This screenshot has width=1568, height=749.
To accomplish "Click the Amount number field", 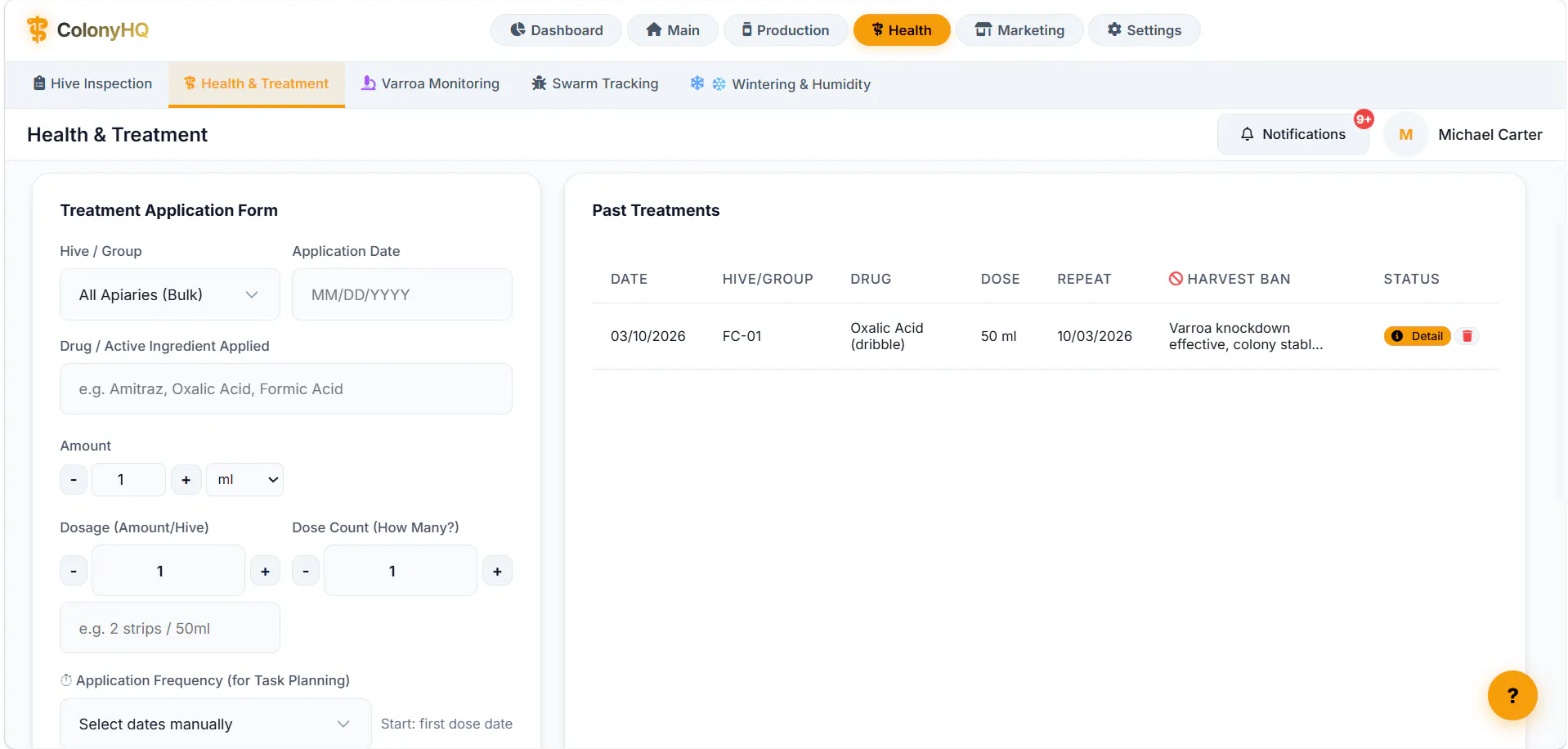I will [x=128, y=480].
